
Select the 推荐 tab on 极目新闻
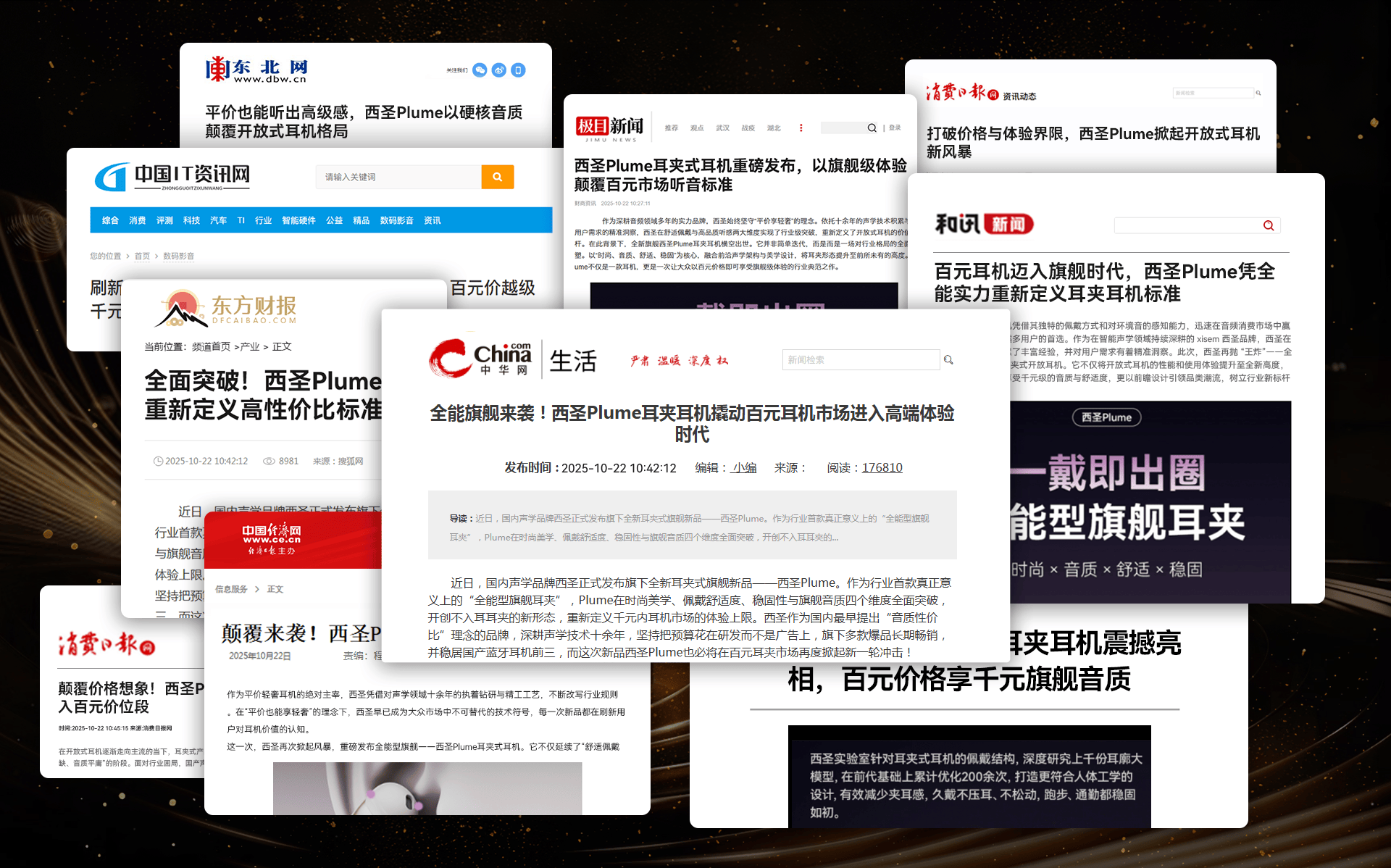672,128
